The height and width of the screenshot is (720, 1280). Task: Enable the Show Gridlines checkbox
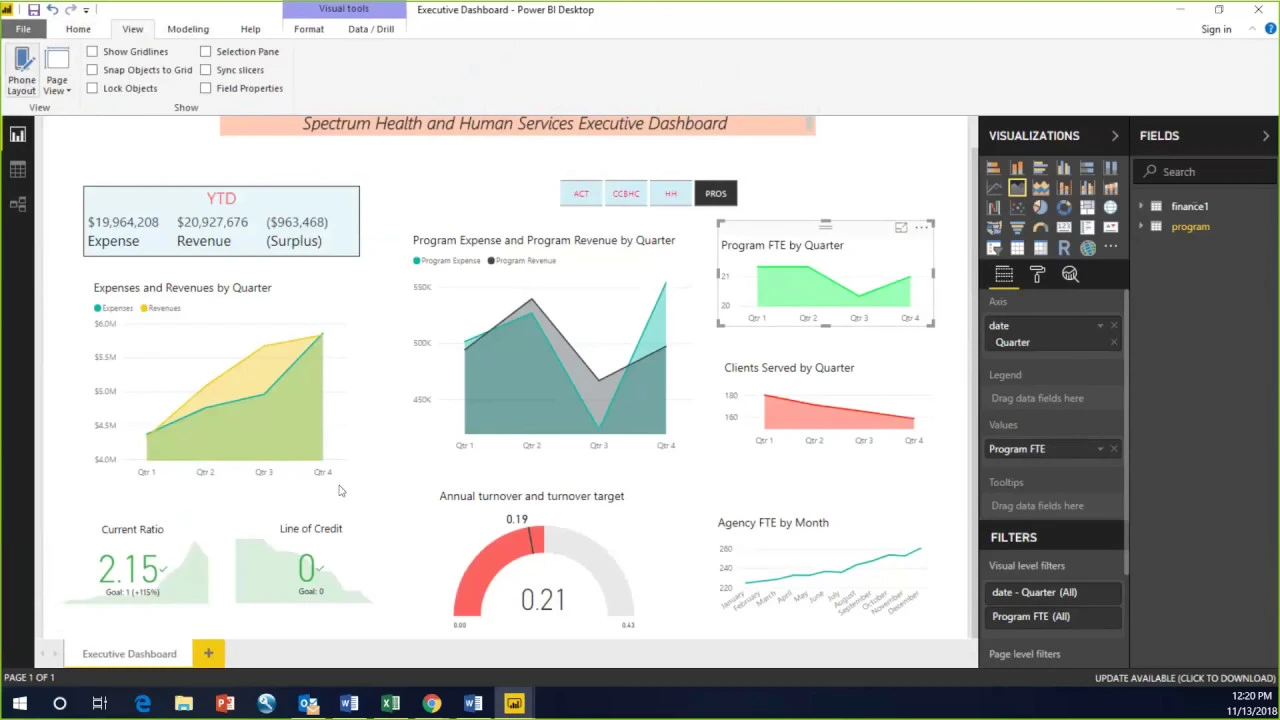(92, 51)
